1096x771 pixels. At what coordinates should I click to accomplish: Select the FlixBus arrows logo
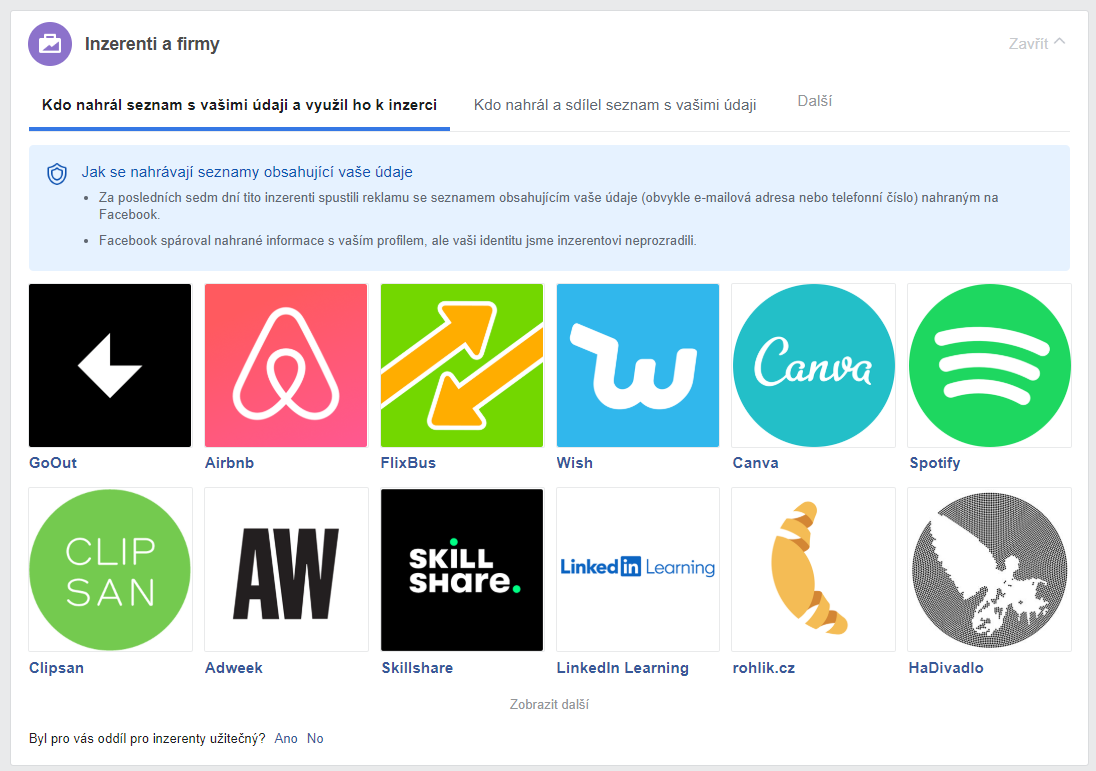pyautogui.click(x=461, y=365)
